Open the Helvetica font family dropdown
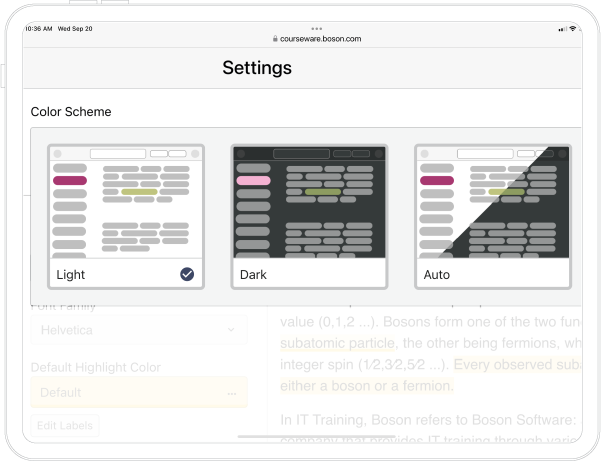This screenshot has height=462, width=601. click(138, 329)
